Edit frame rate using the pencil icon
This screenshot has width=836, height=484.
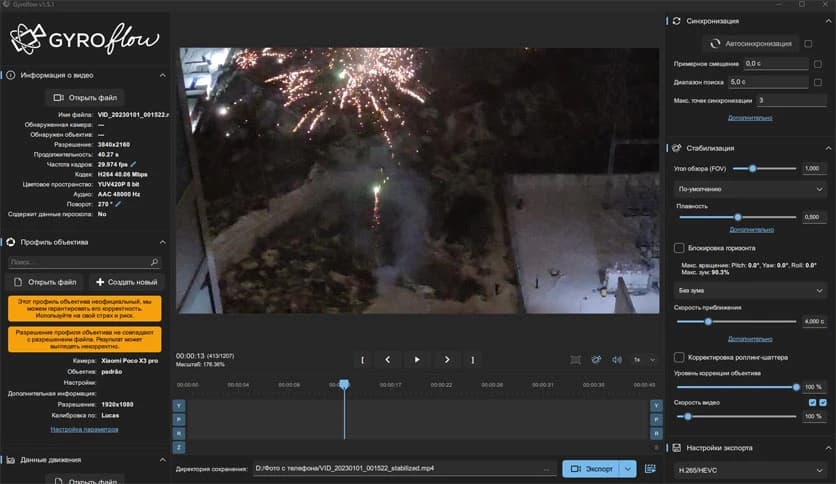point(133,164)
